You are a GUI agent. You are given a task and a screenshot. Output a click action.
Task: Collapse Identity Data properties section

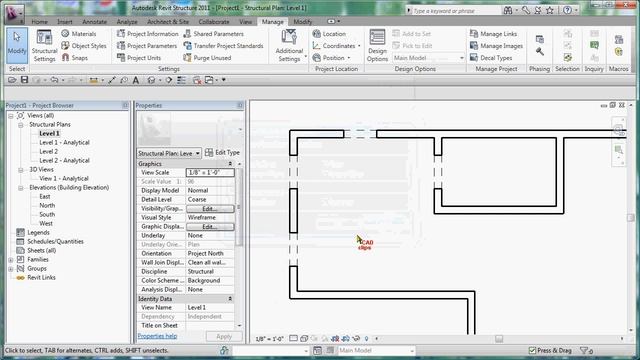pyautogui.click(x=230, y=299)
